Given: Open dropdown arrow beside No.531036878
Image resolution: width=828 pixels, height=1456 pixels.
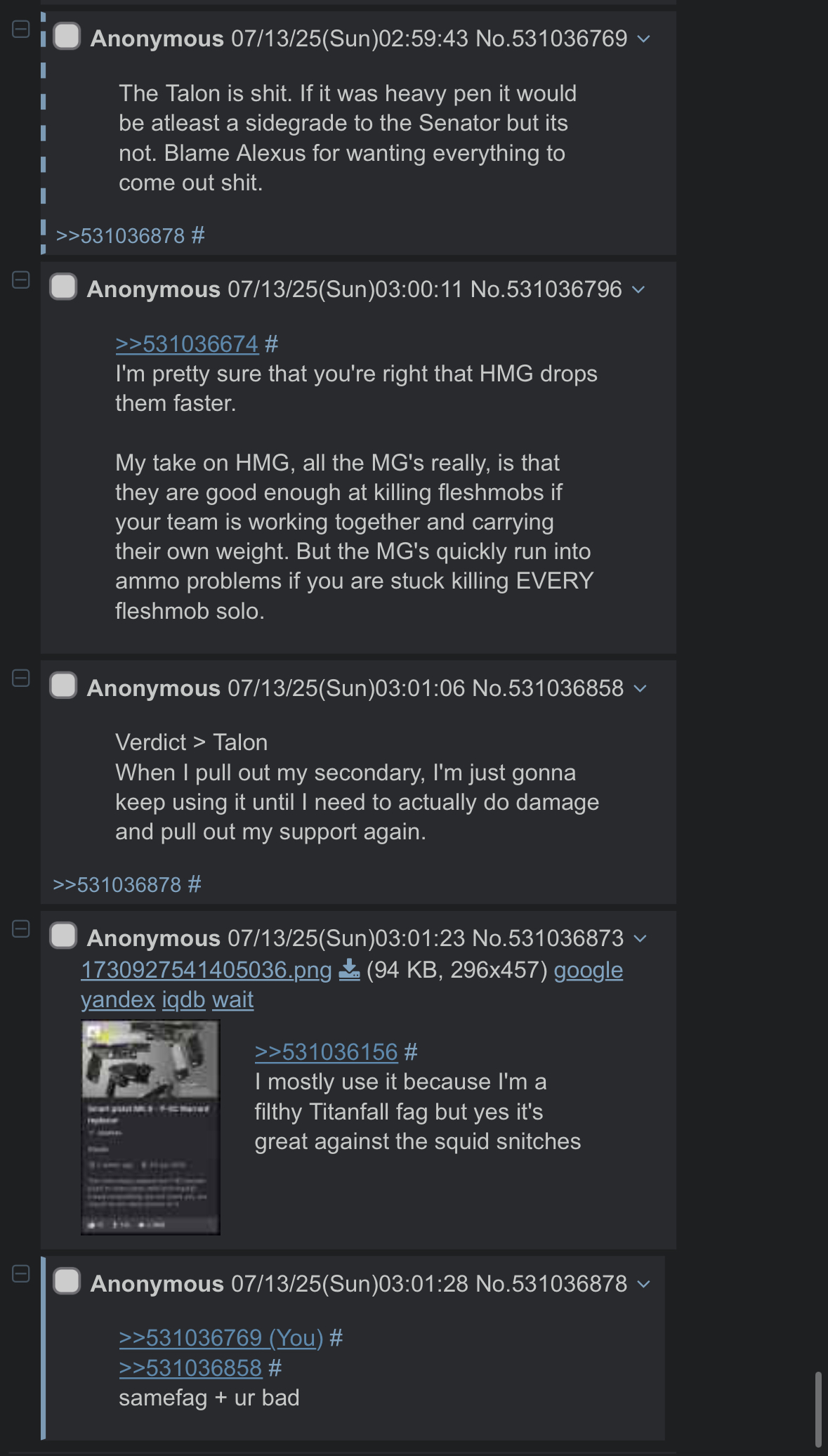Looking at the screenshot, I should (x=643, y=1285).
